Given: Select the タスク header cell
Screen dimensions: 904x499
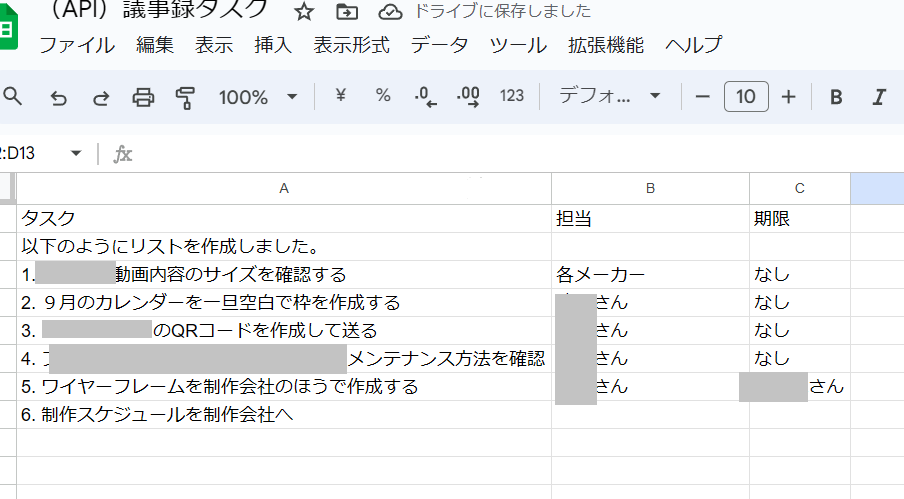Looking at the screenshot, I should (x=284, y=219).
